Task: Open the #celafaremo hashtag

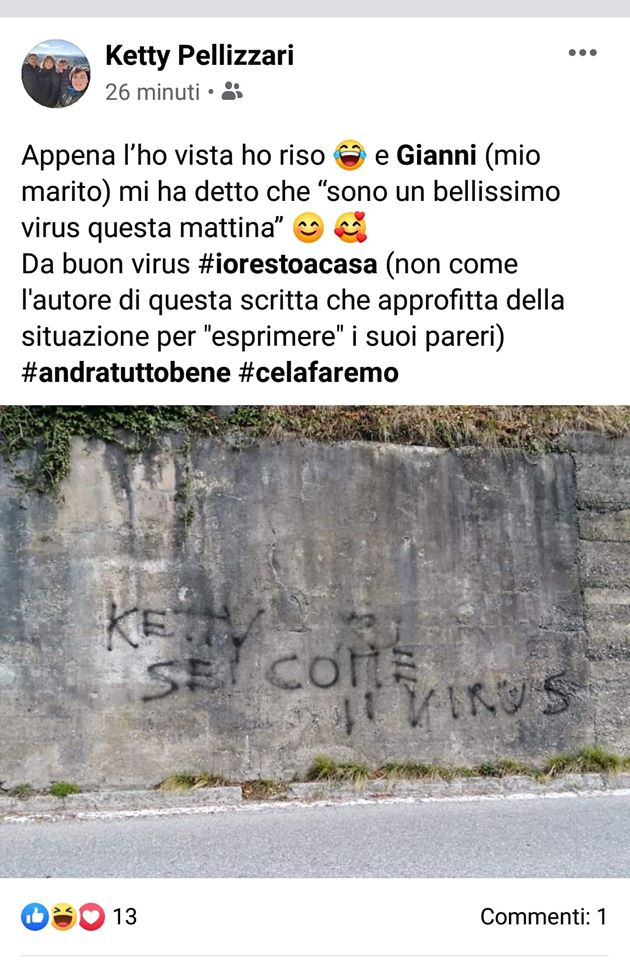Action: (318, 373)
